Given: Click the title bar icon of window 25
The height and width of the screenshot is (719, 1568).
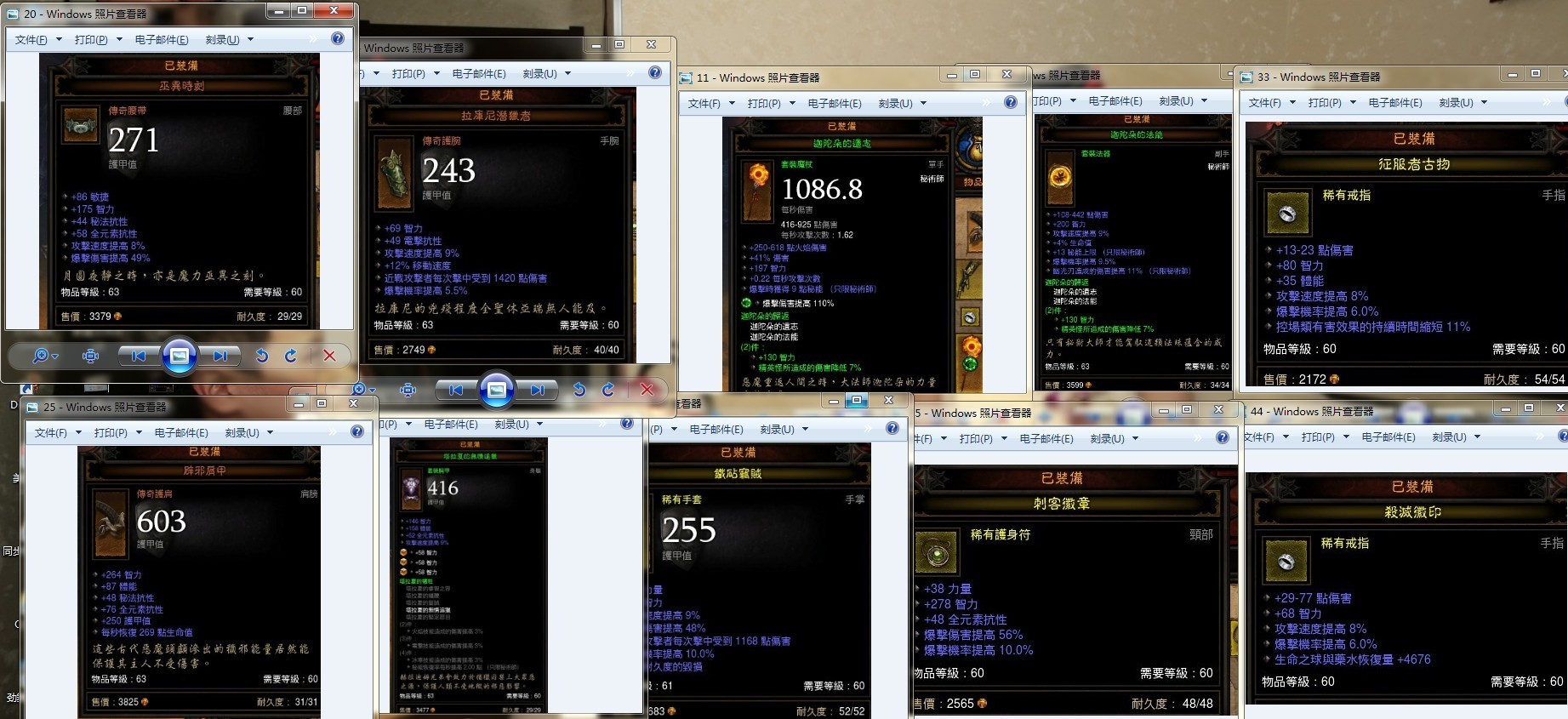Looking at the screenshot, I should 32,407.
